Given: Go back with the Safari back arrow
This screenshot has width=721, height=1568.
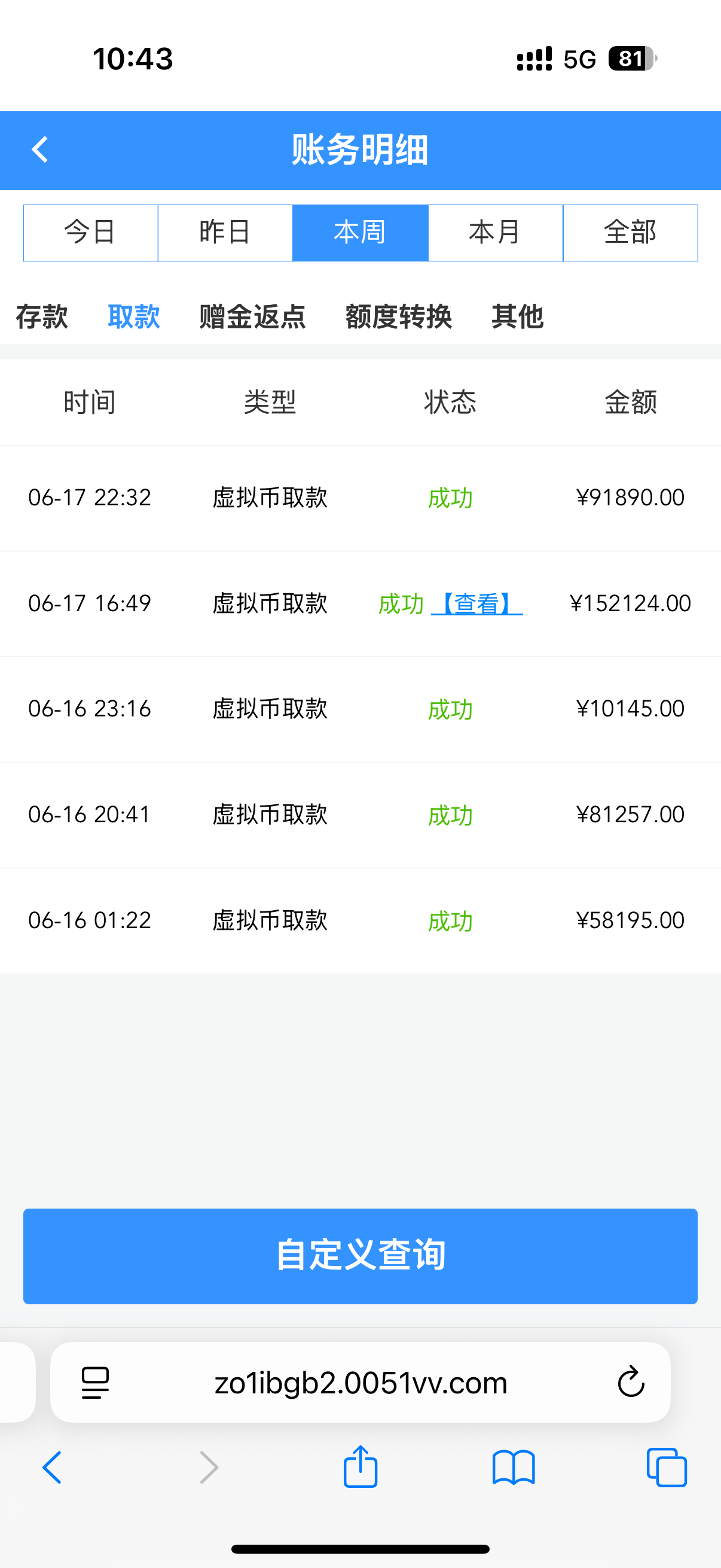Looking at the screenshot, I should click(x=53, y=1467).
